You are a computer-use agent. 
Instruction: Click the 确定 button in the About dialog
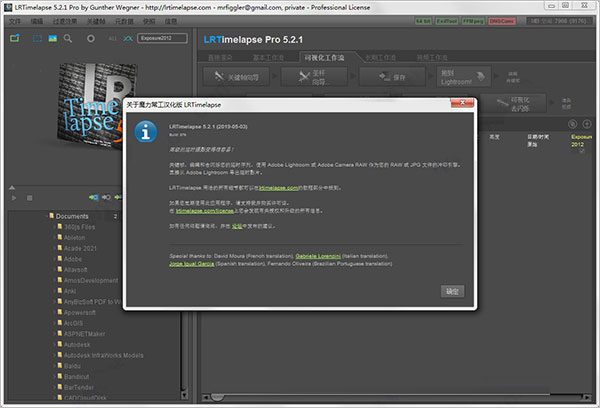[x=452, y=291]
